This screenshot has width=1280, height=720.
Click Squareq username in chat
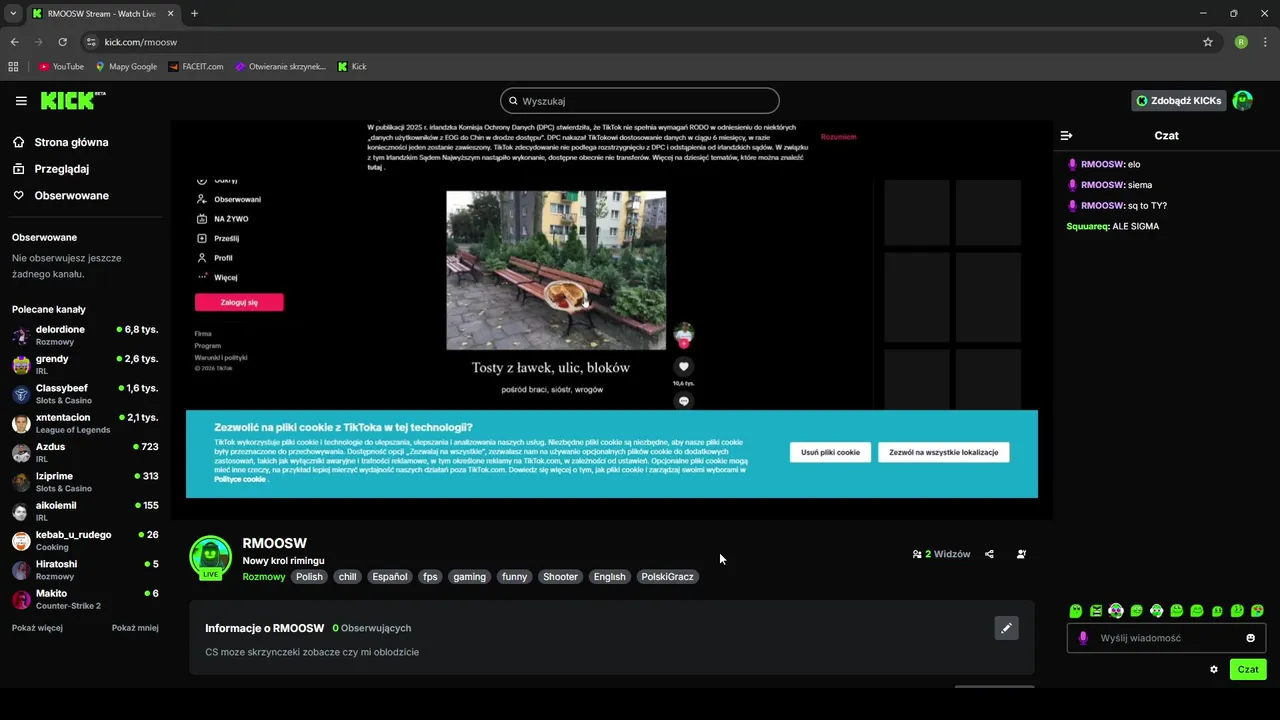(1088, 226)
